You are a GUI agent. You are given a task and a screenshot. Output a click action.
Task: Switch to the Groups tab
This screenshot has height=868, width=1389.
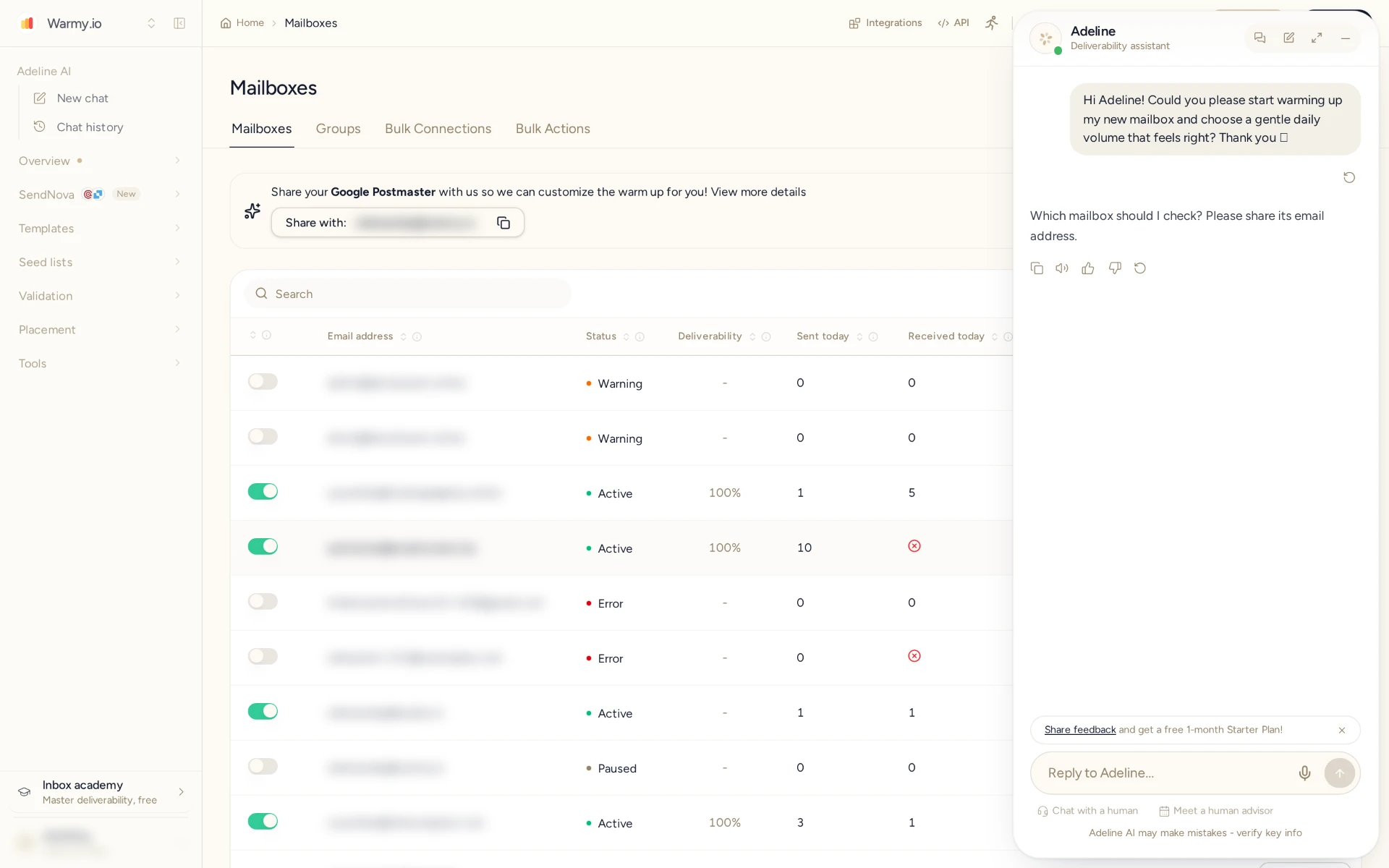click(x=338, y=129)
